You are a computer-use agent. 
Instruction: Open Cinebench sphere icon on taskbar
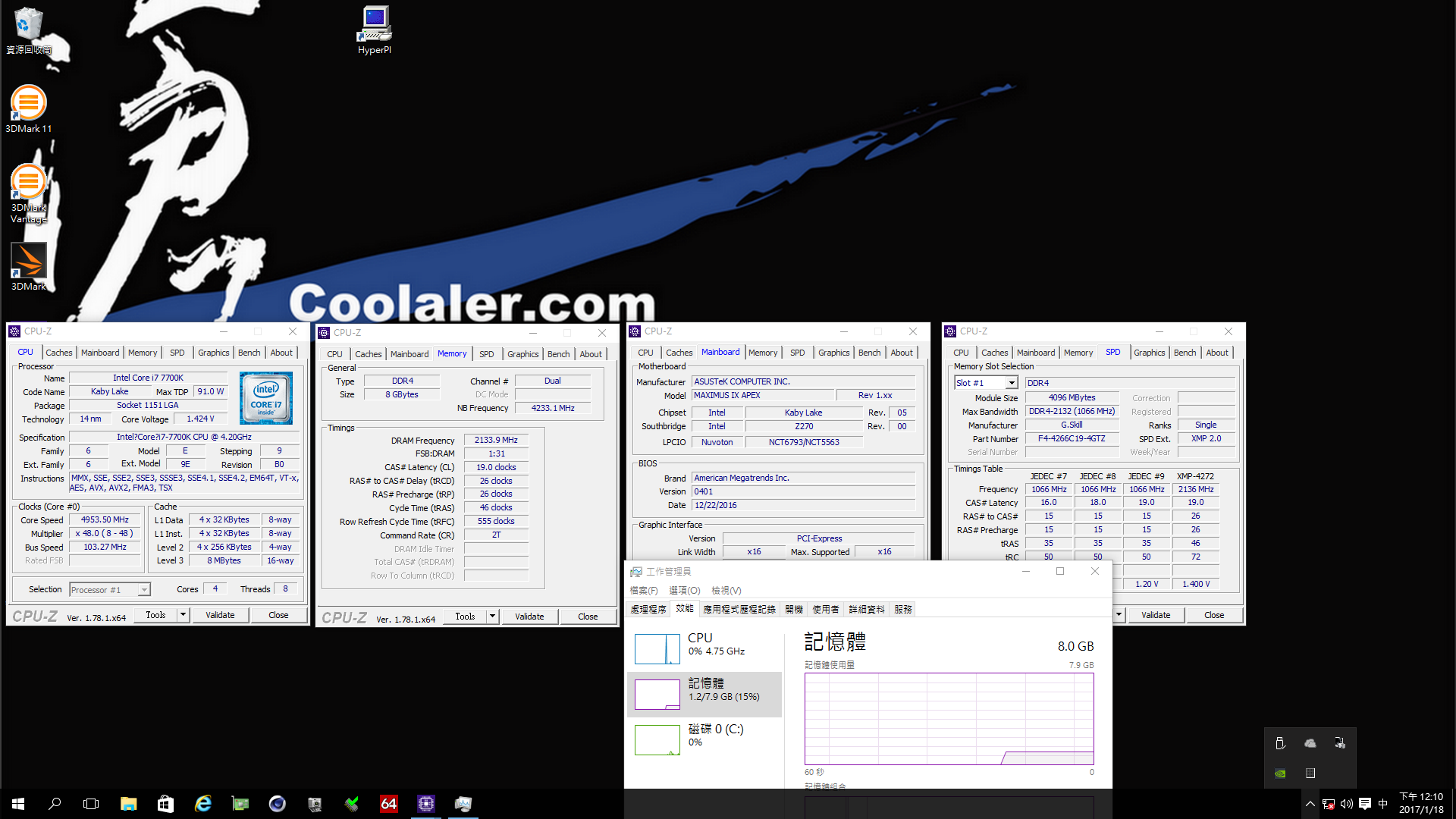(277, 804)
